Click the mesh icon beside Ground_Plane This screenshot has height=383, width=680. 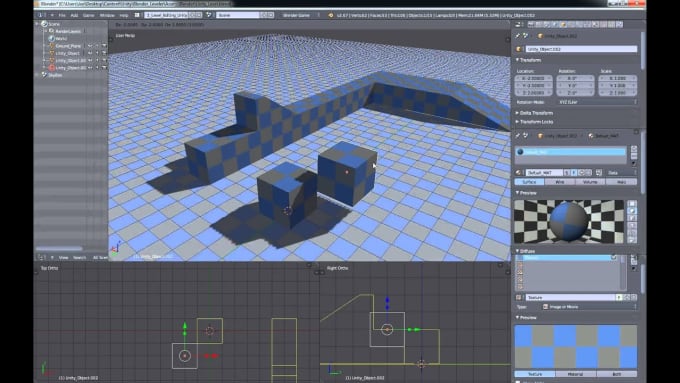click(x=52, y=46)
